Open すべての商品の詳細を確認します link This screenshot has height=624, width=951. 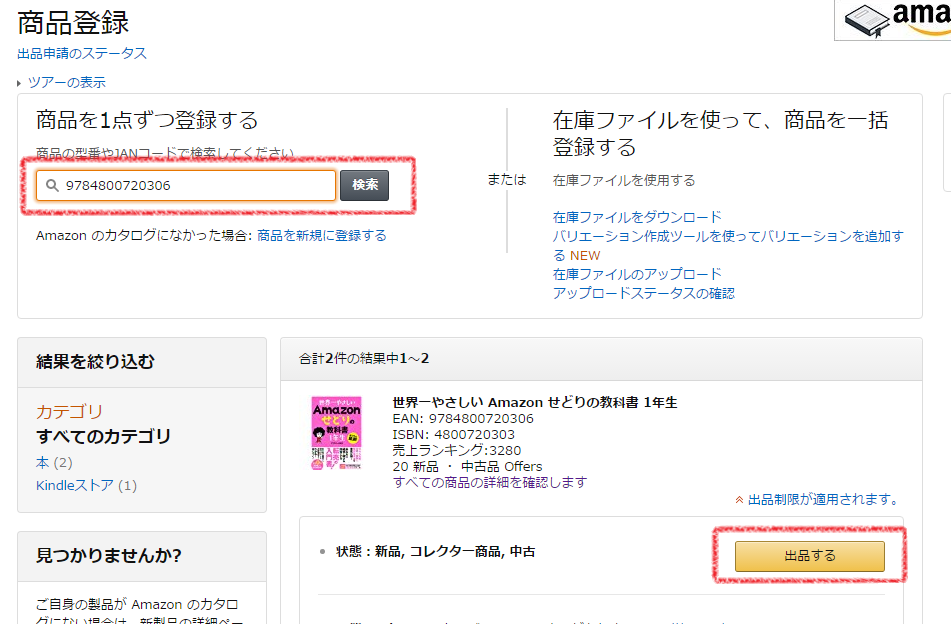(490, 482)
